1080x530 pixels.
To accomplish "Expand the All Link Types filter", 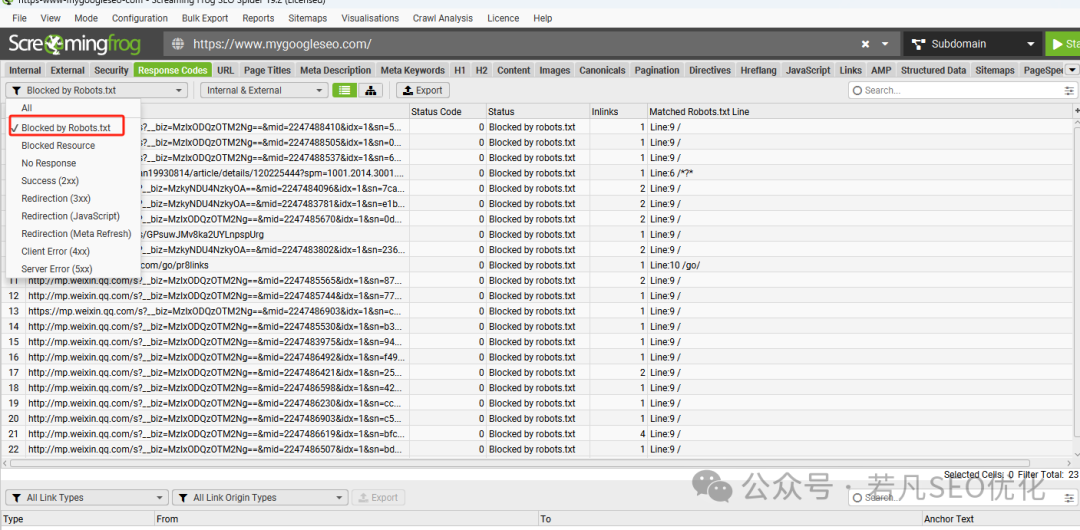I will [87, 498].
